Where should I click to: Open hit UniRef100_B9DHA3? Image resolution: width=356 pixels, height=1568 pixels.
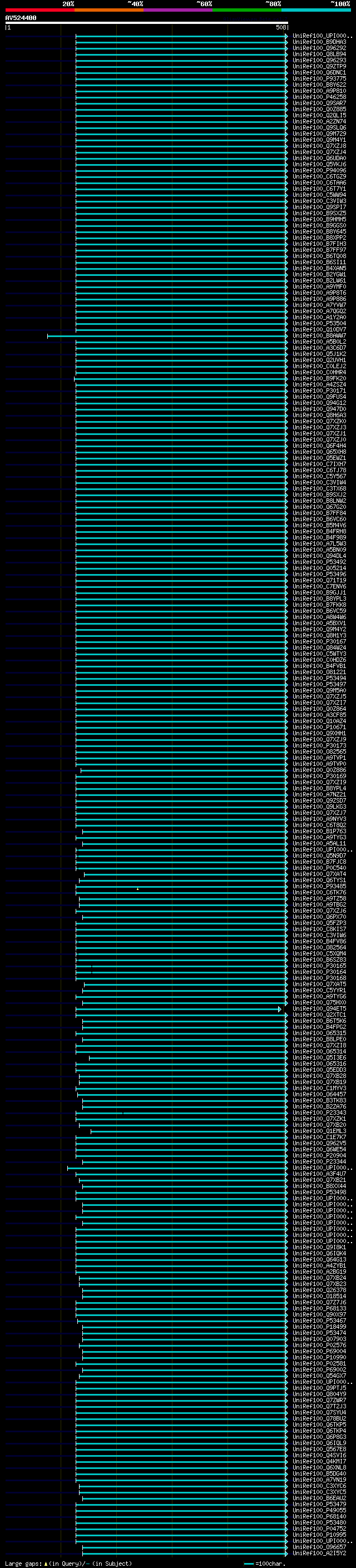click(319, 42)
